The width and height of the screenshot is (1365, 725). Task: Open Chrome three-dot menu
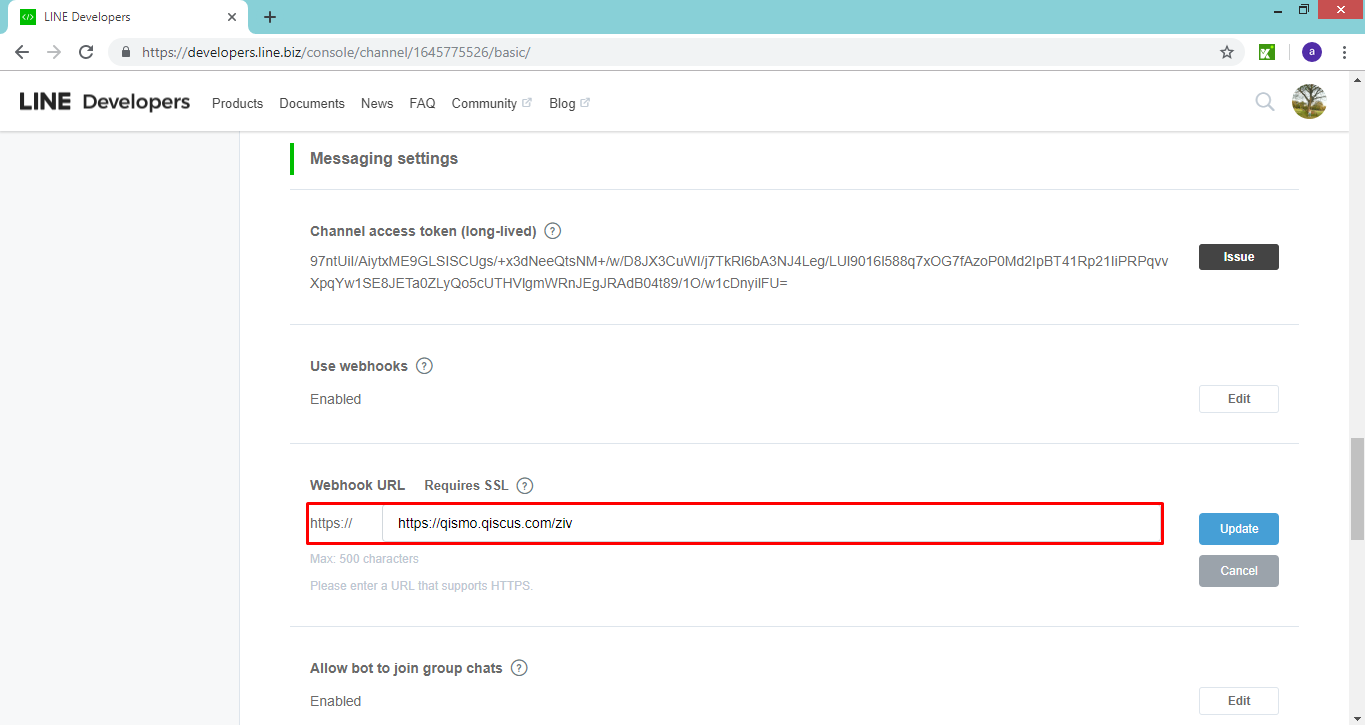[x=1344, y=52]
